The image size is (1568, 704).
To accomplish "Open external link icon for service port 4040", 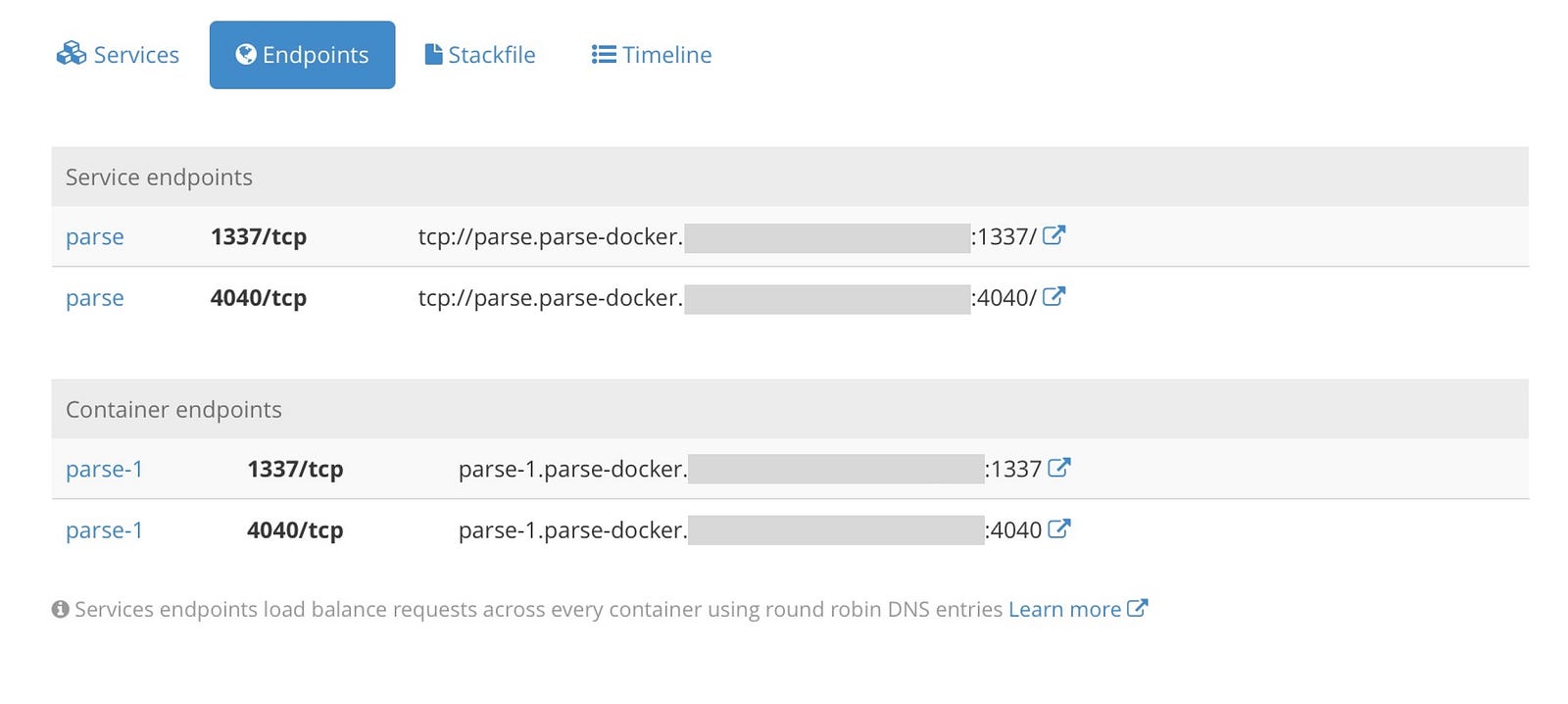I will (1053, 296).
